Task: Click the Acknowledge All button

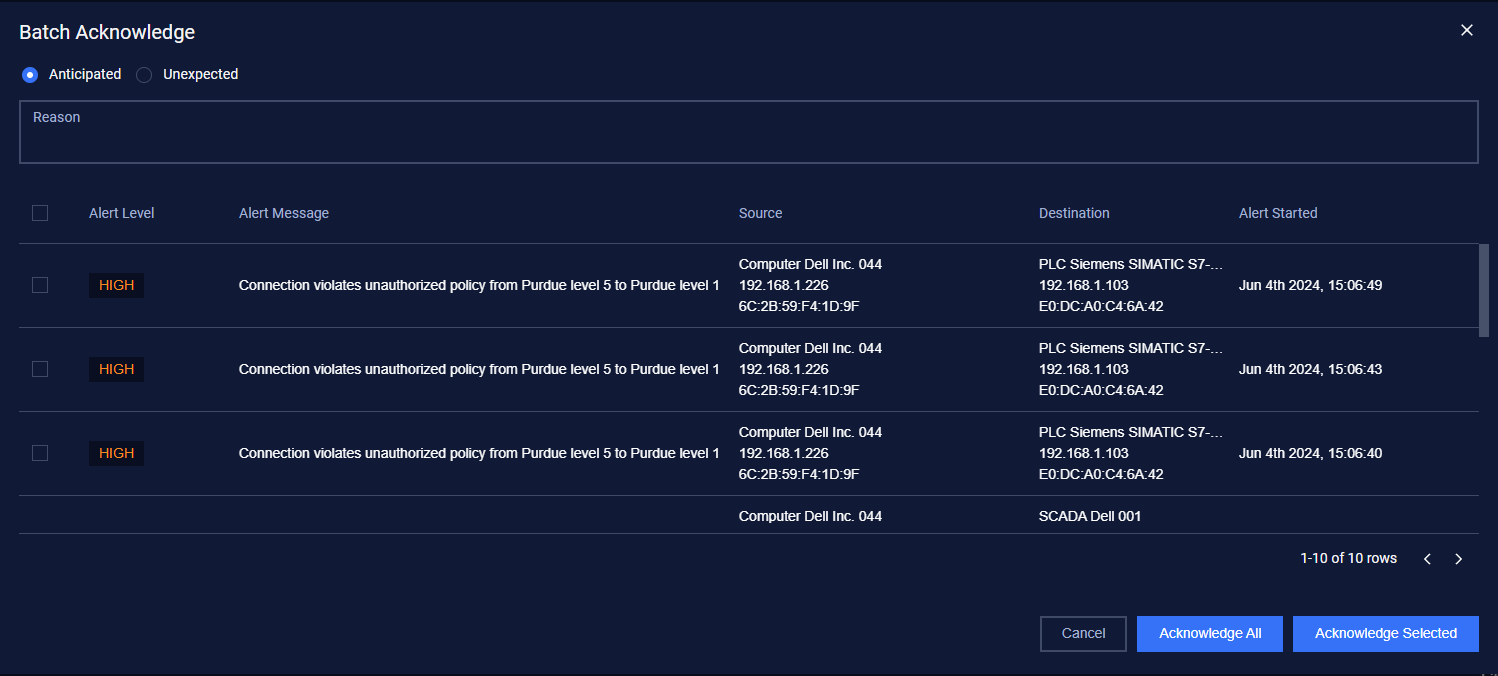Action: [1210, 634]
